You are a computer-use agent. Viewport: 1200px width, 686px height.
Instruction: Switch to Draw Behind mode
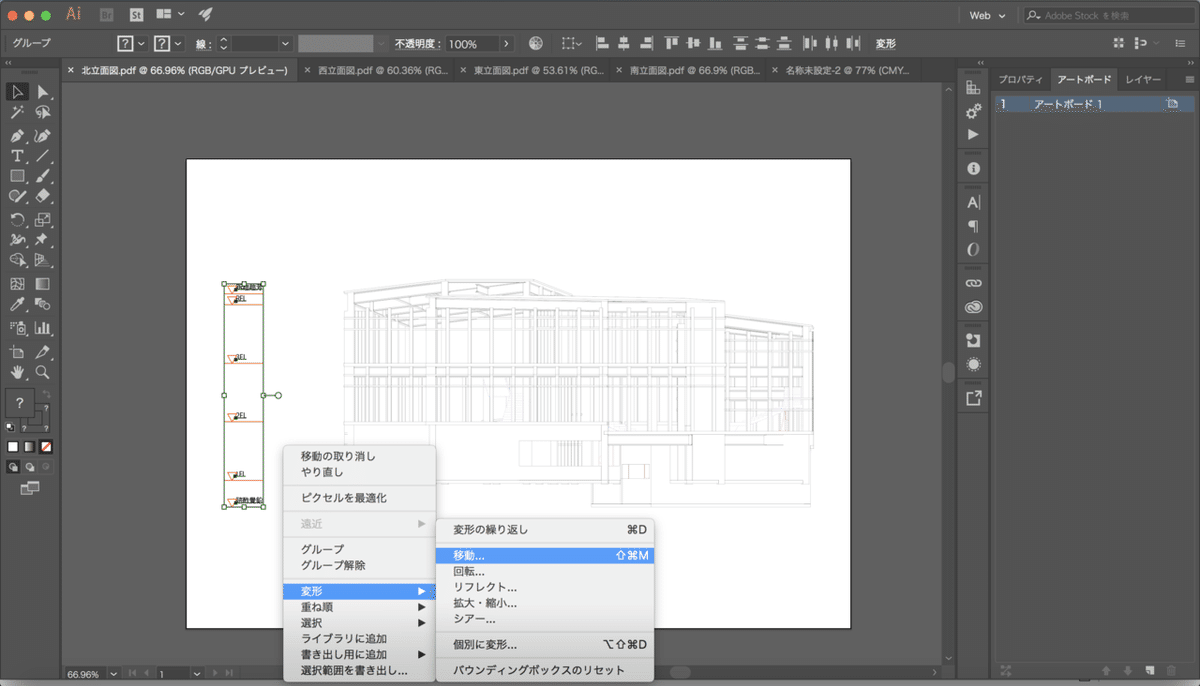(x=29, y=466)
